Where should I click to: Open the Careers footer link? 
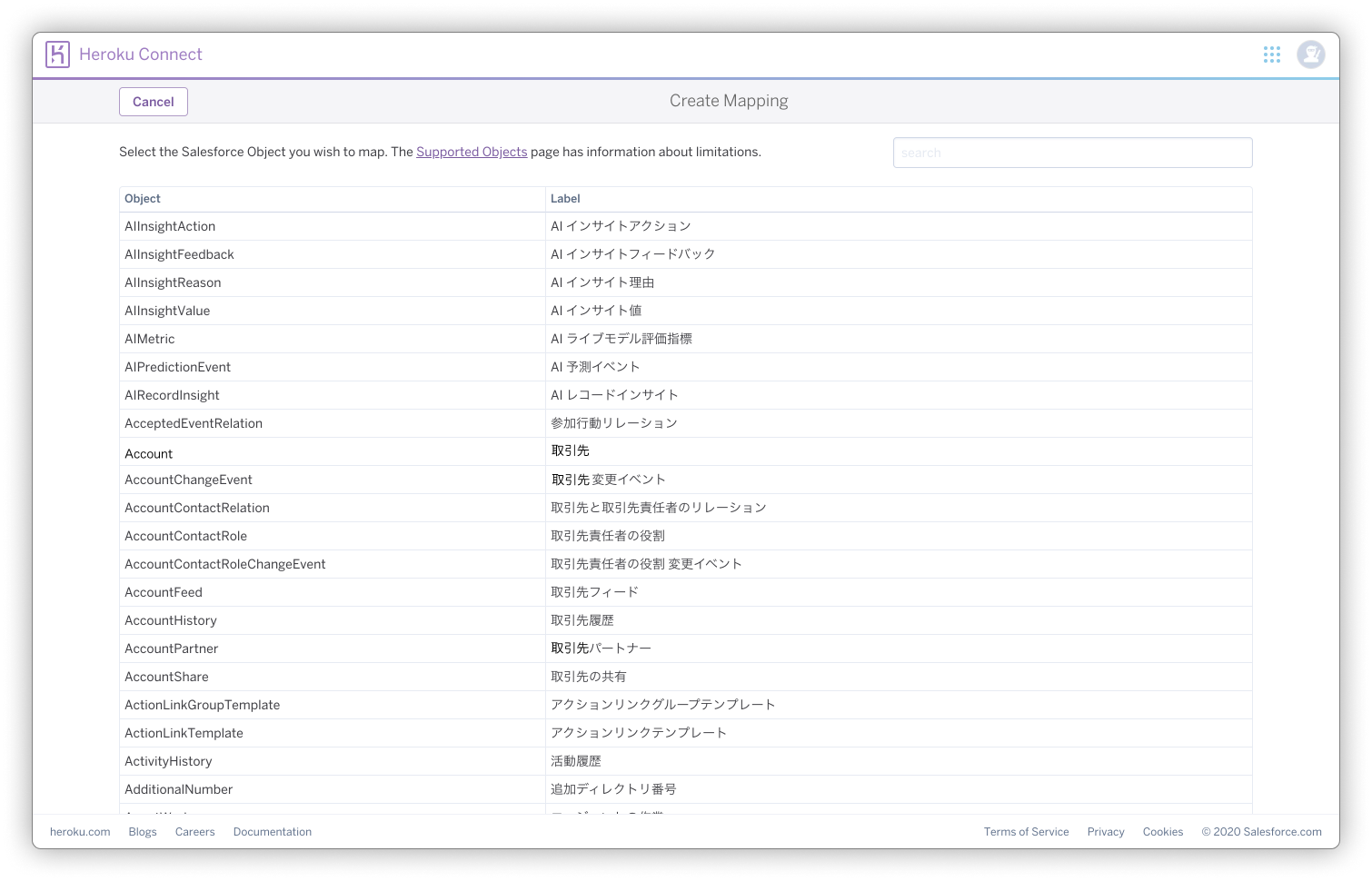pyautogui.click(x=194, y=831)
